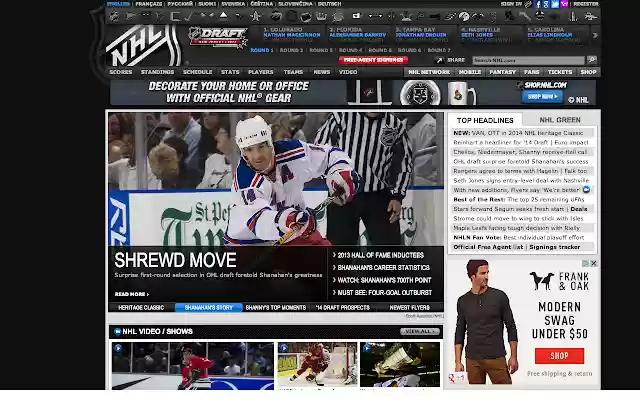Open Standings menu
This screenshot has height=400, width=640.
[157, 72]
